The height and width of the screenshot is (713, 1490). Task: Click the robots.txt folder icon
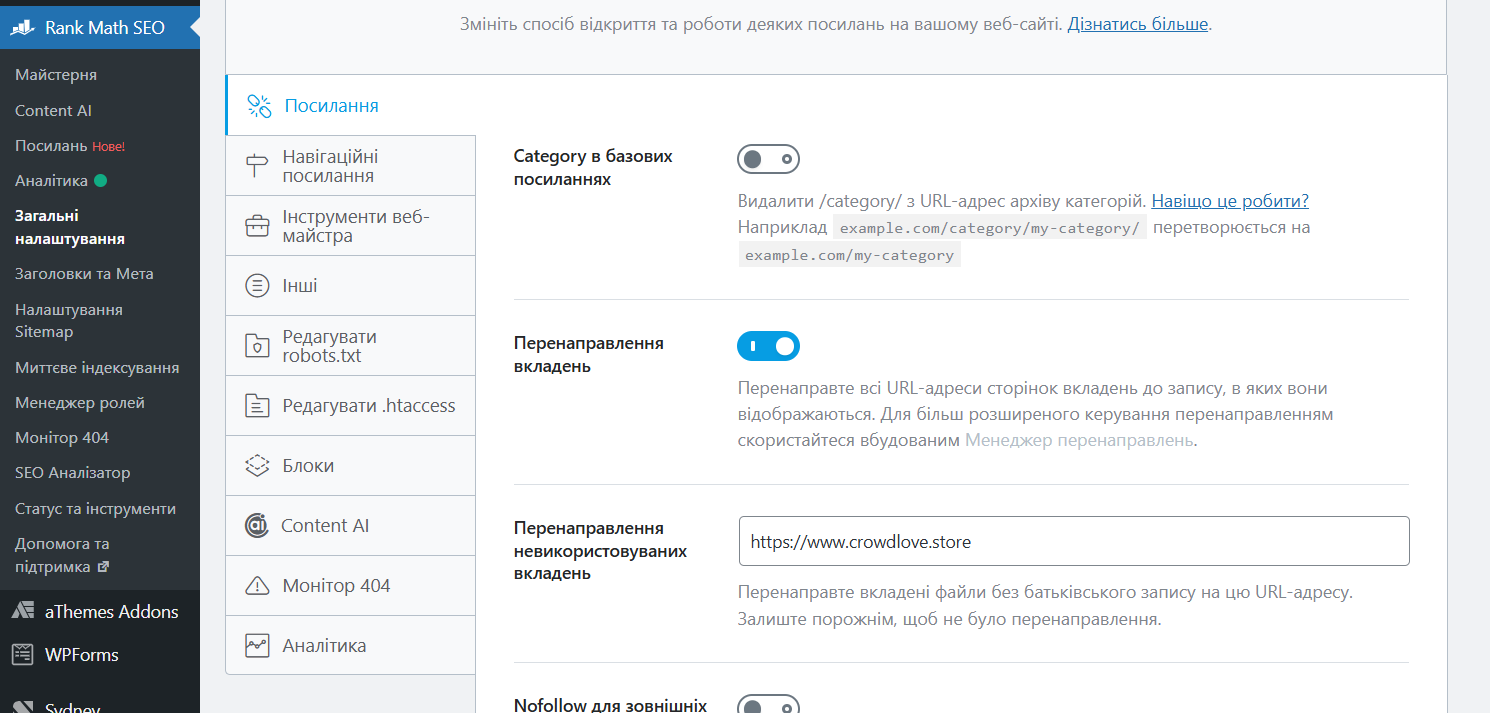tap(257, 346)
